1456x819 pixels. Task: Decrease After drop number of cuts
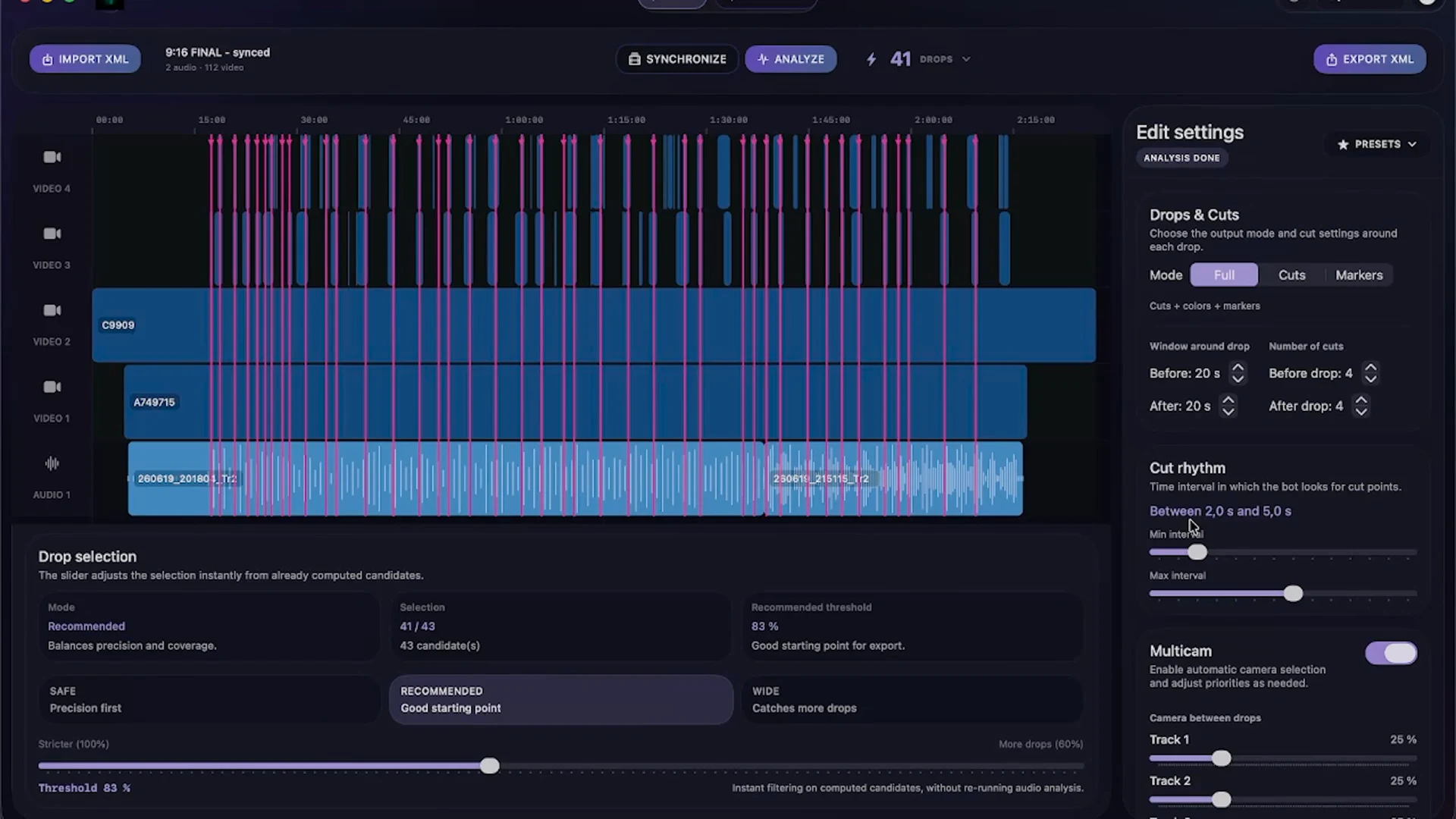click(x=1361, y=412)
